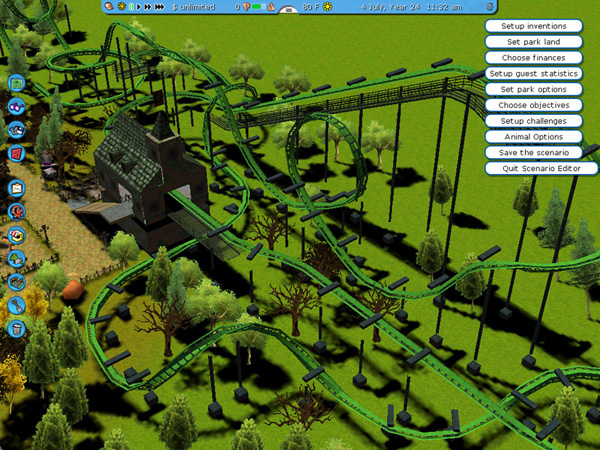
Task: Click the sun icon beside pause
Action: pos(121,7)
